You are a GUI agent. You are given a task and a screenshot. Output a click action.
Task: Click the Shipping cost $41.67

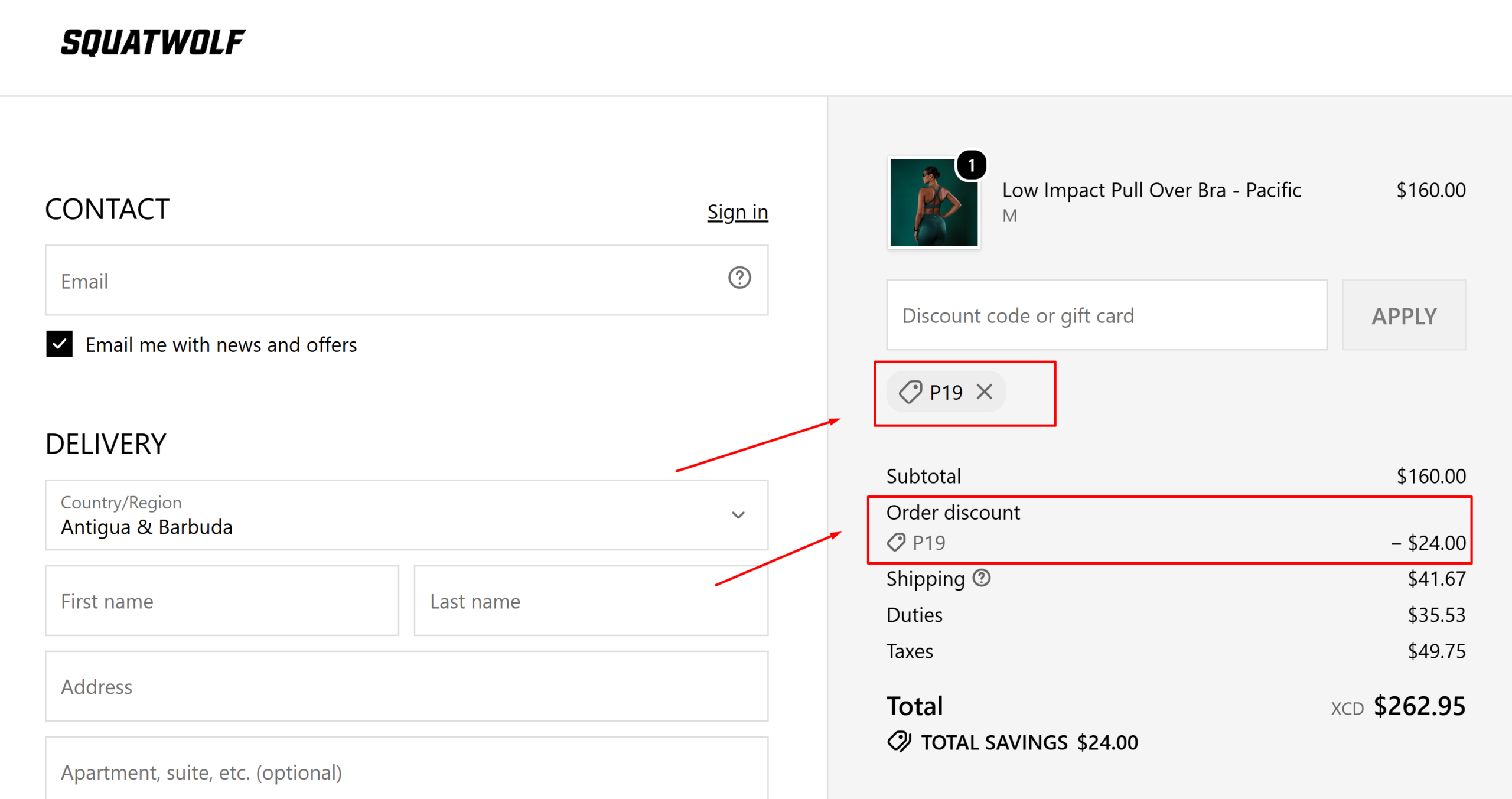(1436, 579)
